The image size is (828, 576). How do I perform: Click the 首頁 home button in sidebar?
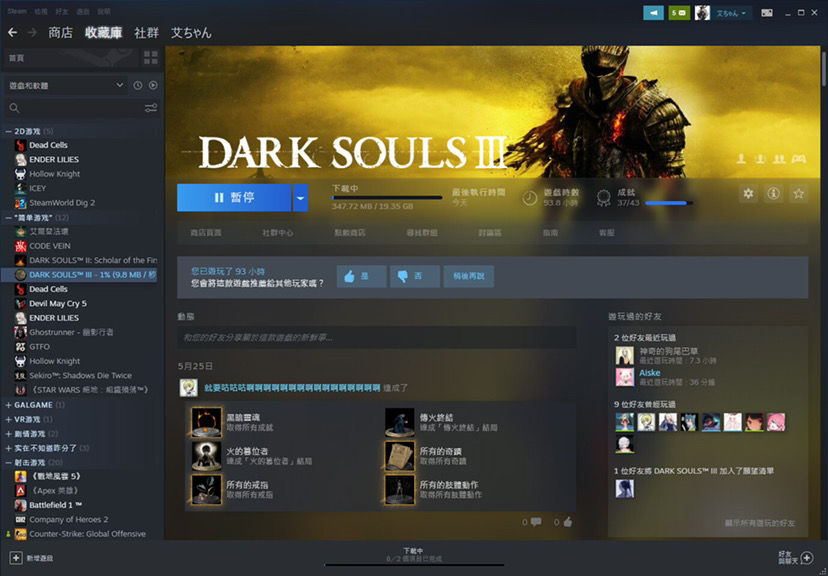[71, 58]
